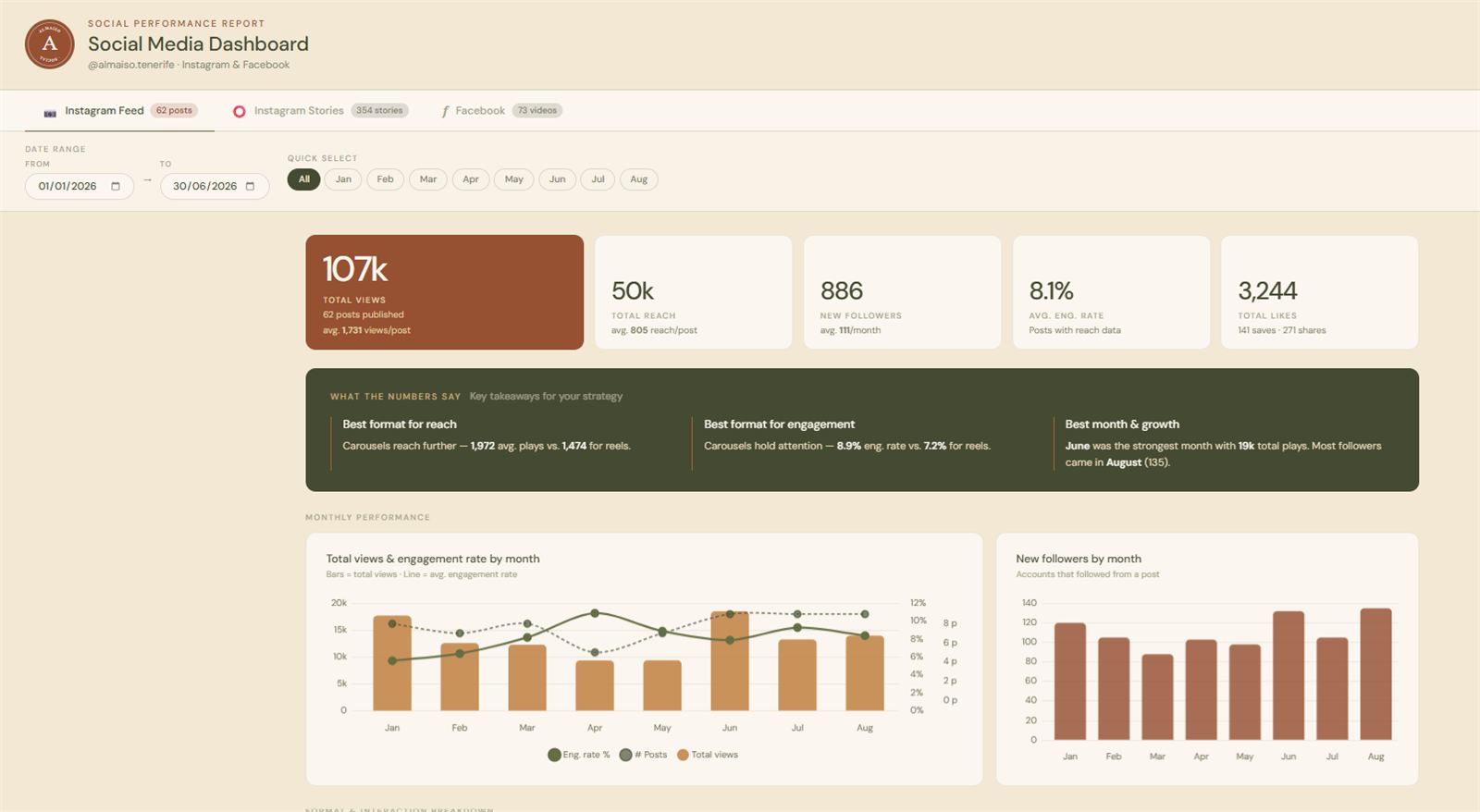Toggle the Eng. rate % legend item
Screen dimensions: 1480x812
point(579,755)
